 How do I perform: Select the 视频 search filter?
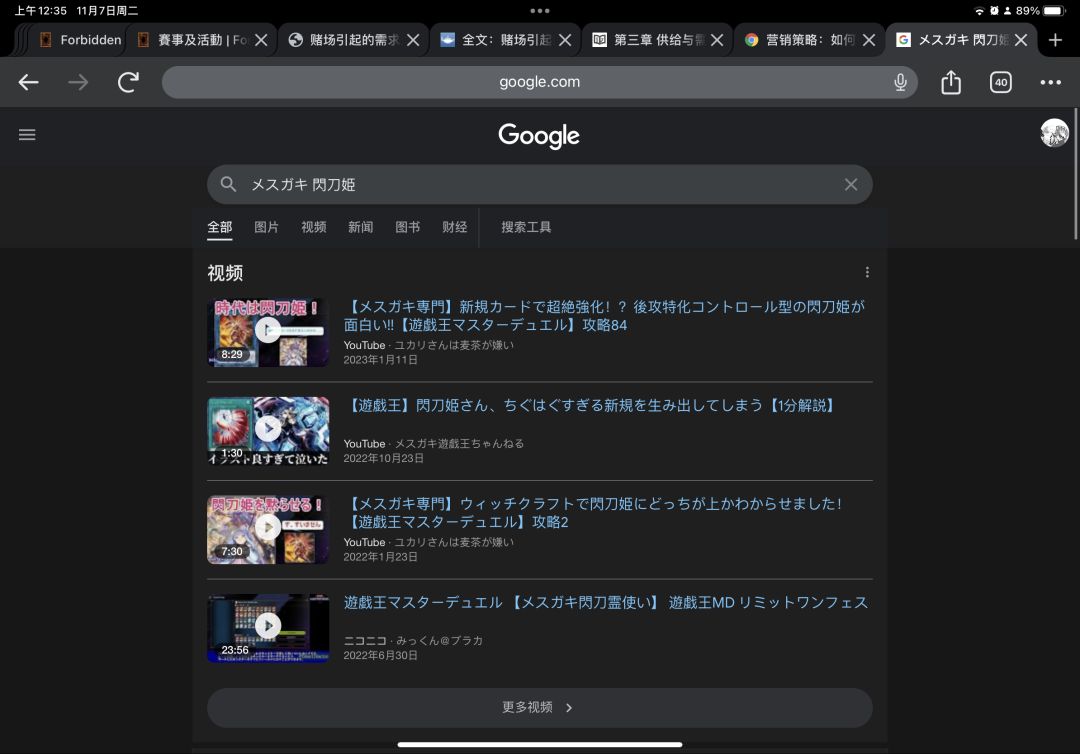point(313,227)
